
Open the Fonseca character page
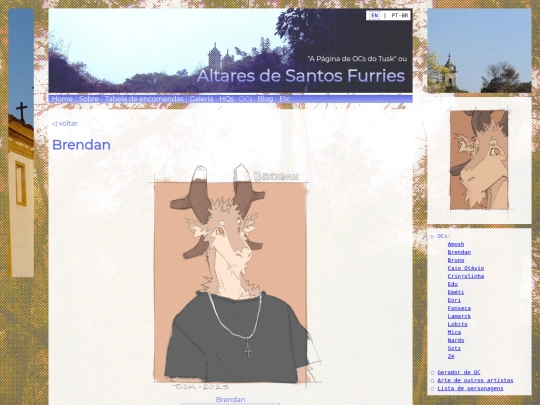[x=459, y=308]
